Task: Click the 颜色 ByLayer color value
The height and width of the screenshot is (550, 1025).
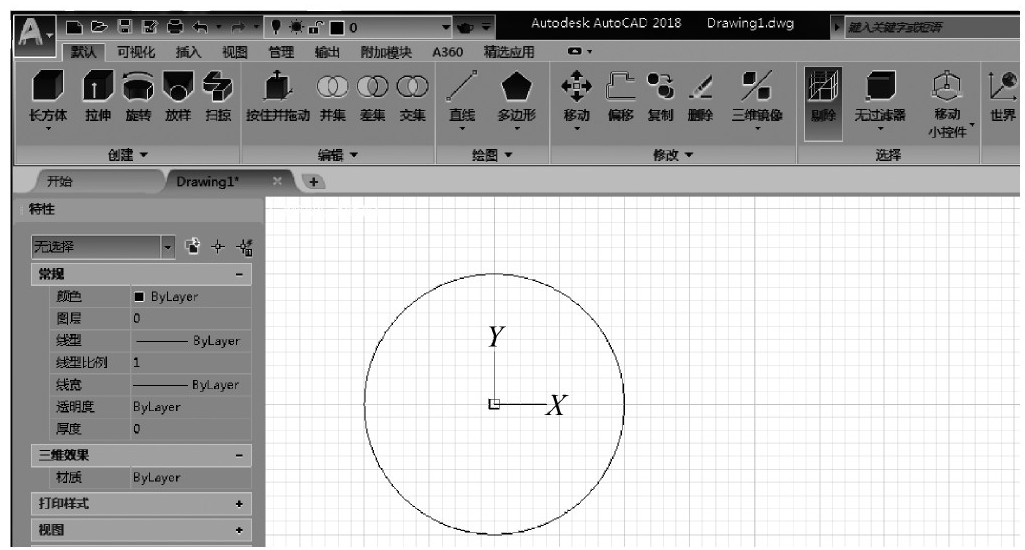Action: pos(191,296)
